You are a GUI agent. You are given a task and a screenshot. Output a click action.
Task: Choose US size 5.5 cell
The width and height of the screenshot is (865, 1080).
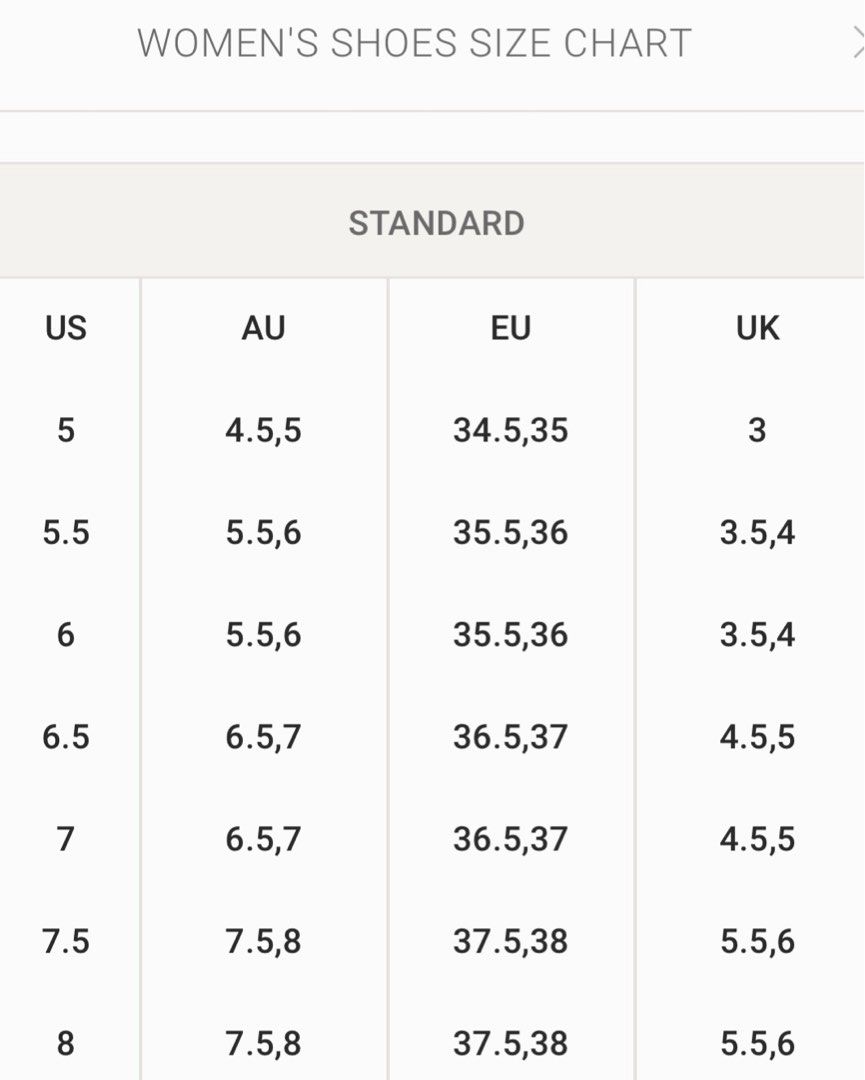coord(66,532)
